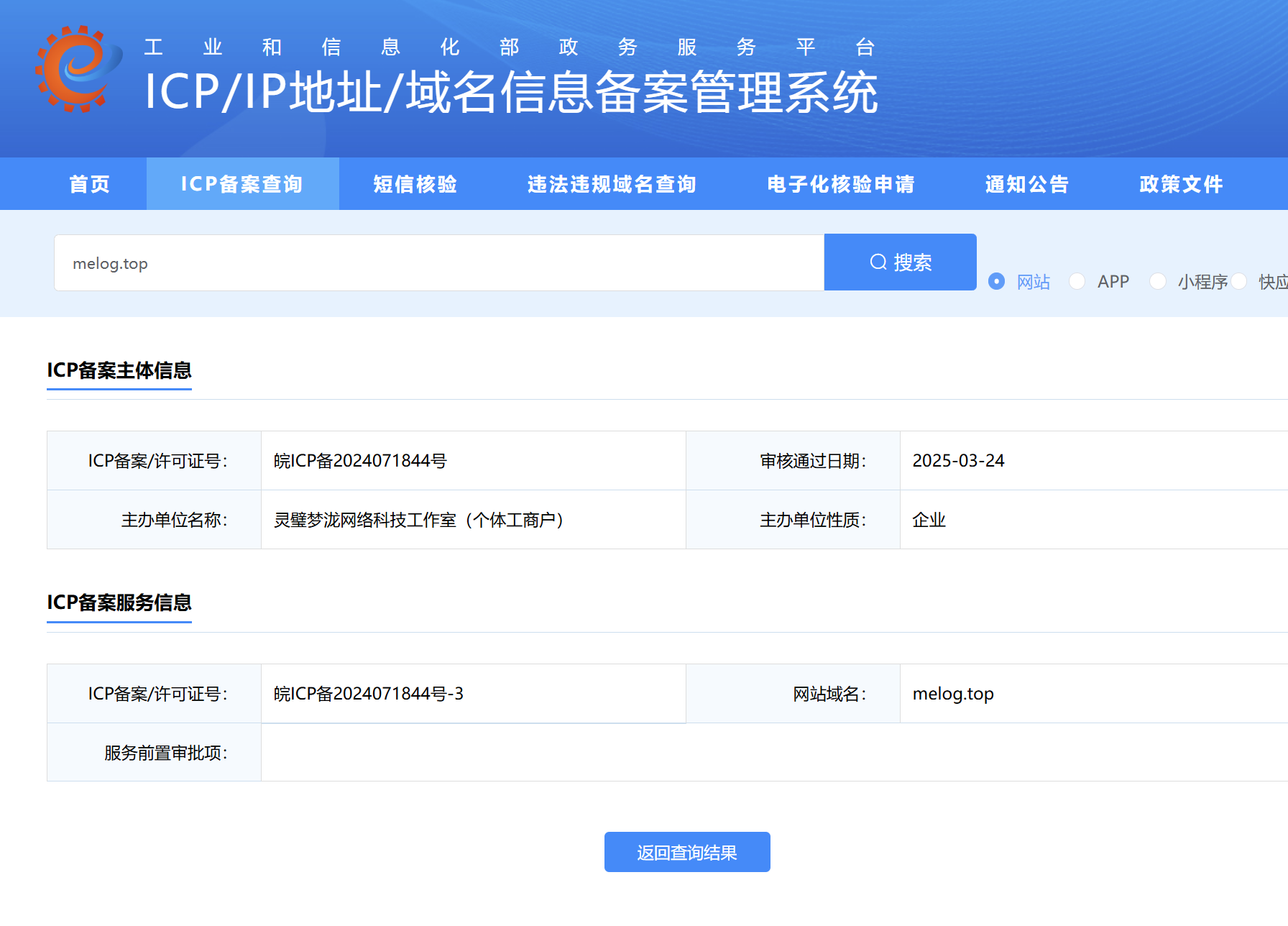
Task: Open the 首页 tab
Action: pos(90,184)
